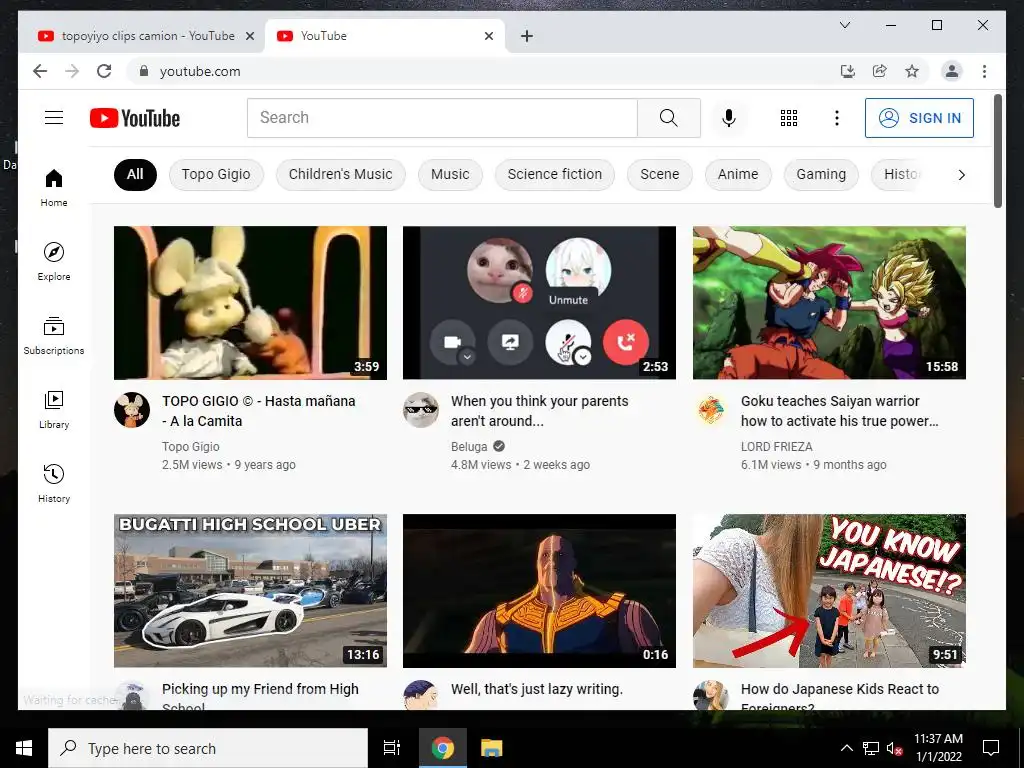The image size is (1024, 768).
Task: Open Subscriptions in the sidebar
Action: (54, 336)
